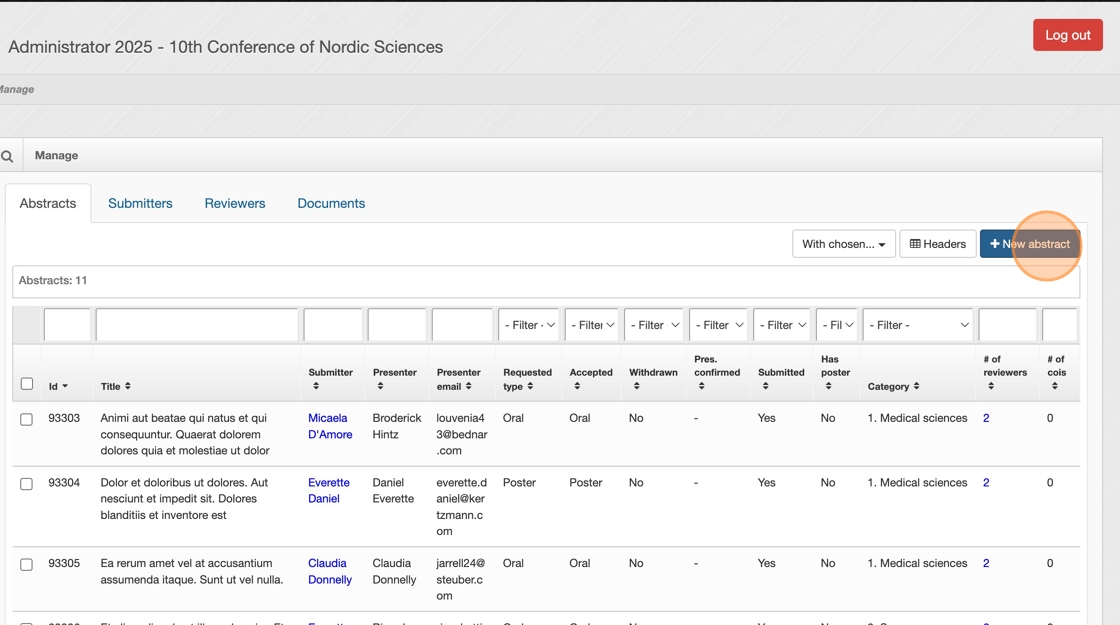Tick the select-all abstracts checkbox

[x=27, y=384]
